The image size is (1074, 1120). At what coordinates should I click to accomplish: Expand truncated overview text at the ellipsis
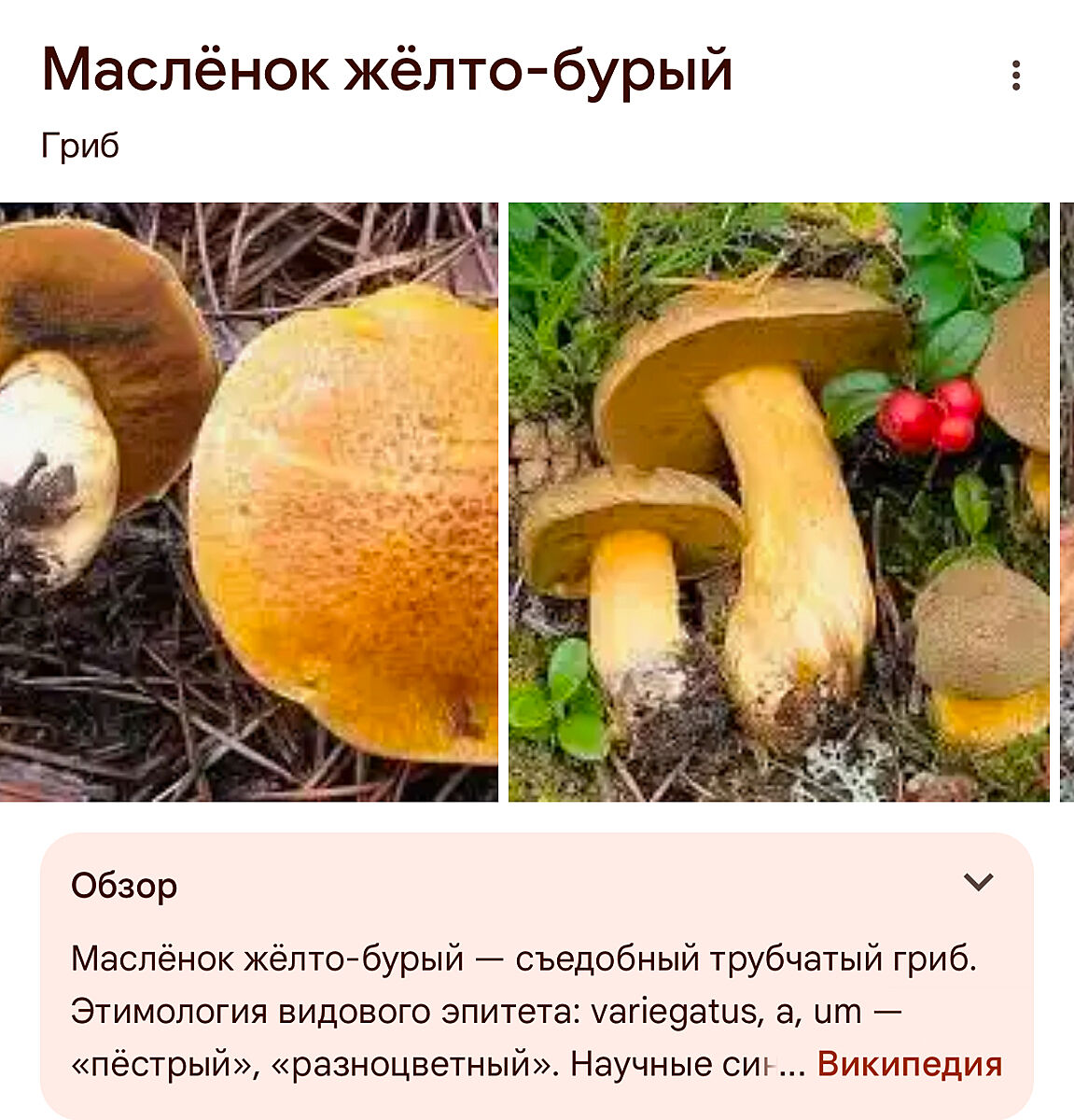pyautogui.click(x=791, y=1065)
